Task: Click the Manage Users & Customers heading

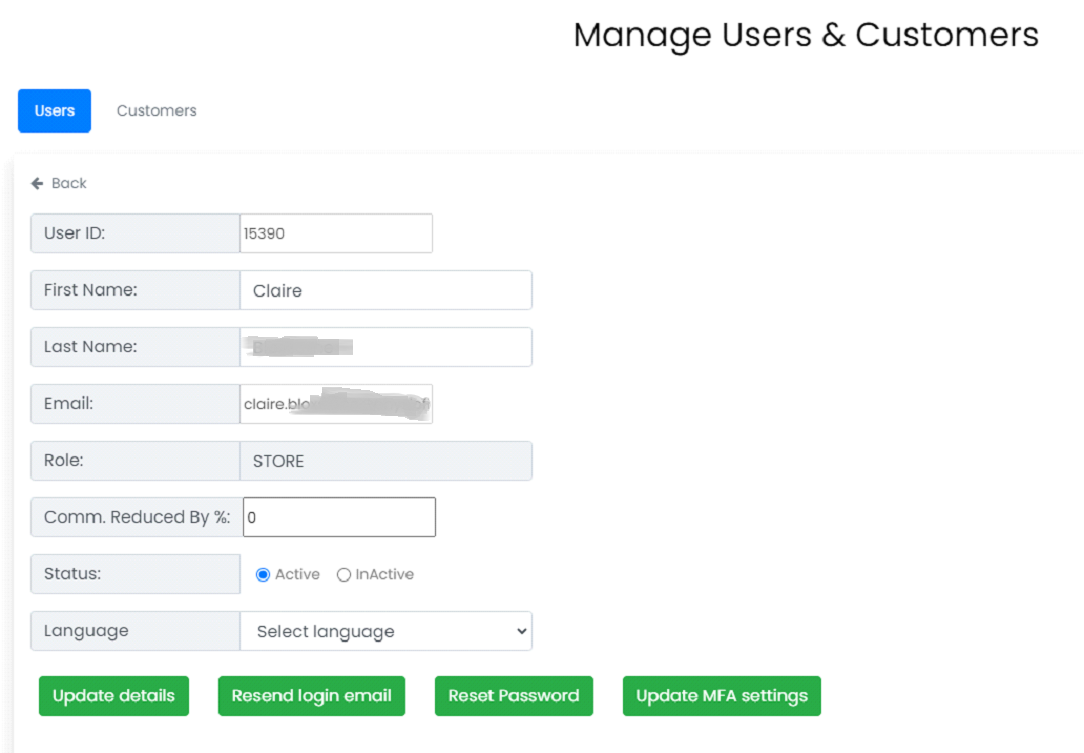Action: coord(805,35)
